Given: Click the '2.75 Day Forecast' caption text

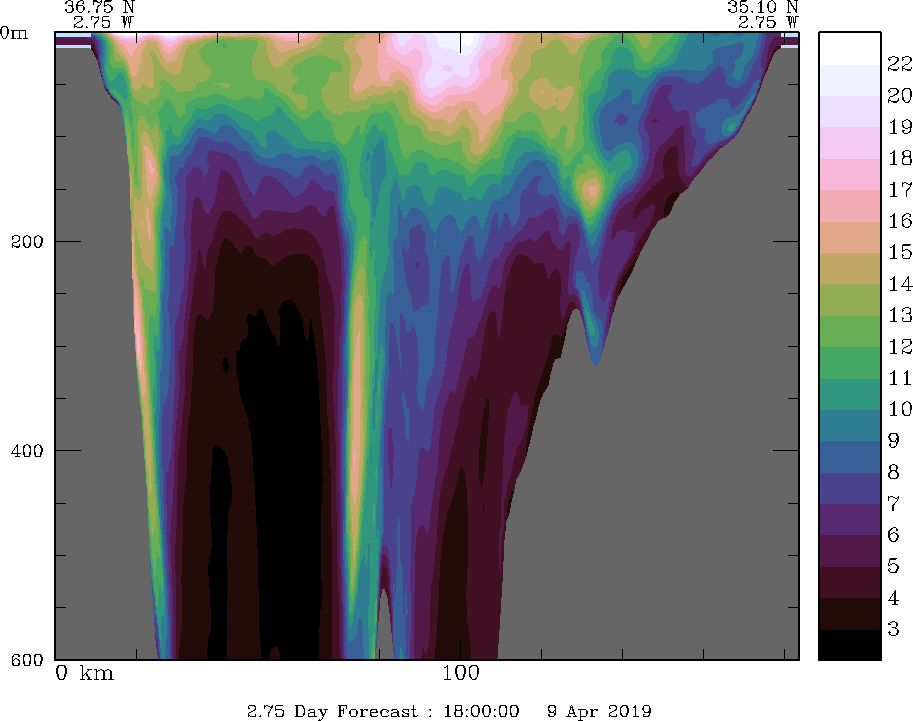Looking at the screenshot, I should [332, 712].
